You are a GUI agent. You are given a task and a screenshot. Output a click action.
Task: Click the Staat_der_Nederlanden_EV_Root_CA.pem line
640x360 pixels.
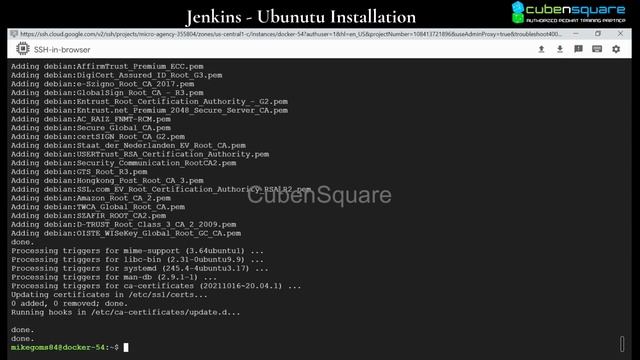128,145
